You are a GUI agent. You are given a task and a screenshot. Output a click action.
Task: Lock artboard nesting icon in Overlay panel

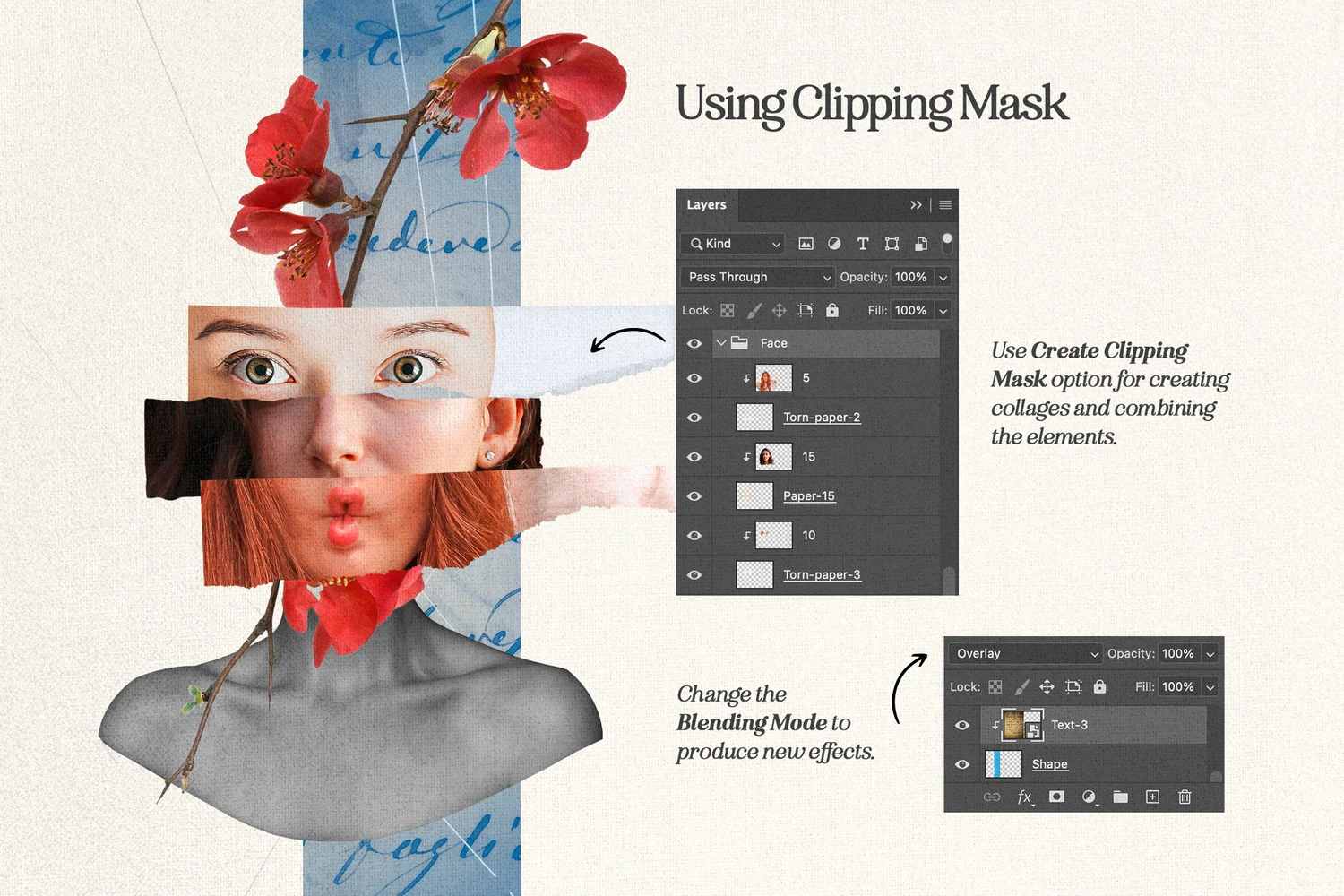tap(1073, 686)
